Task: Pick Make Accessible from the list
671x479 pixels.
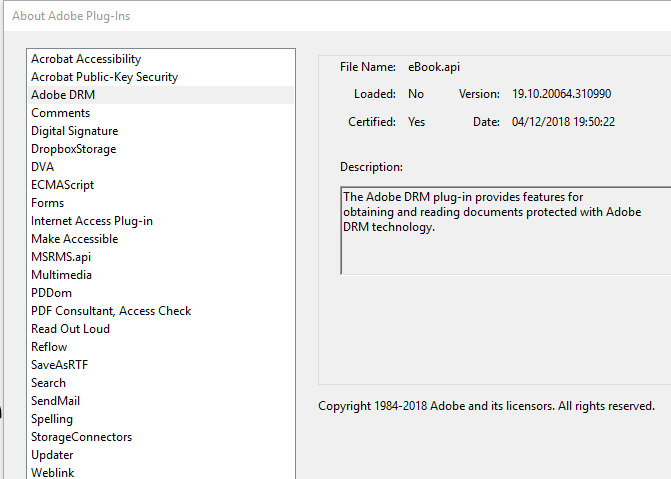Action: point(74,239)
